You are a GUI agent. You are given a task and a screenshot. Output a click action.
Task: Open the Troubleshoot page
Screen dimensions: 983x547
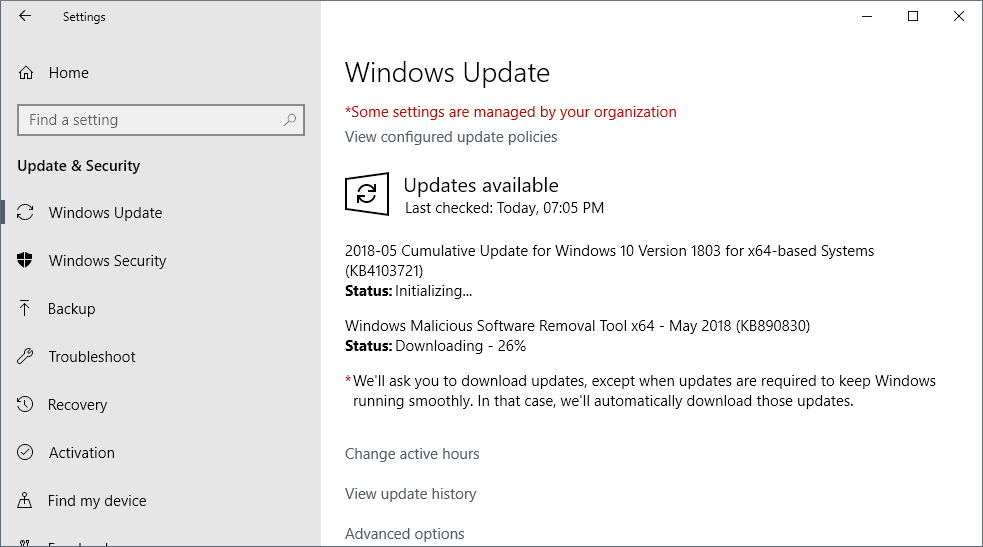92,357
